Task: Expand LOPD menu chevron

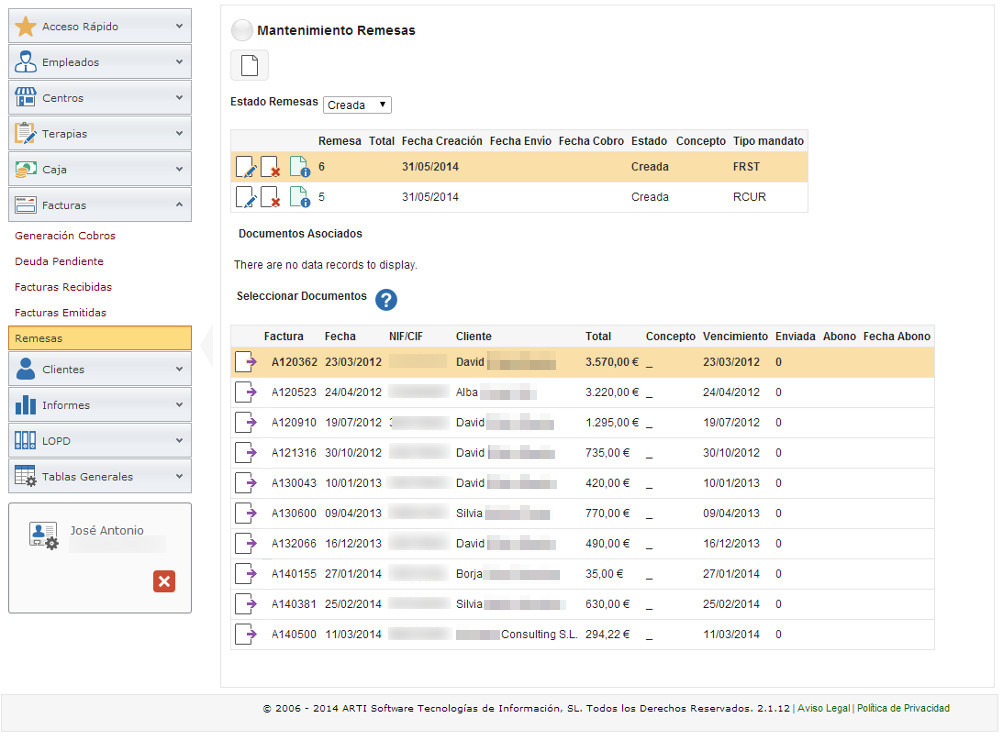Action: [179, 440]
